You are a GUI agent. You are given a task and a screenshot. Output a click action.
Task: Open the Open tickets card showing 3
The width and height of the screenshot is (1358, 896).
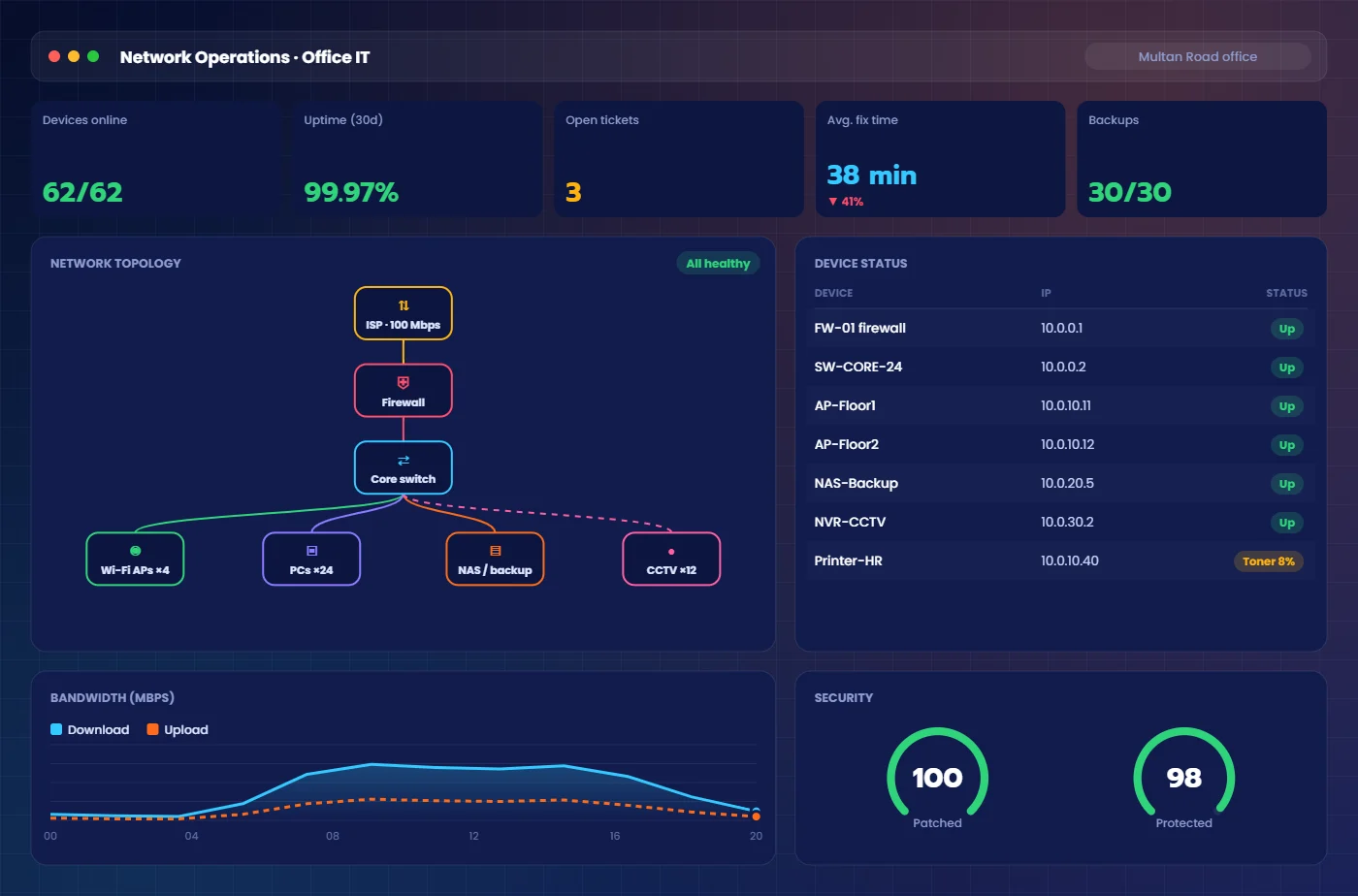coord(679,159)
